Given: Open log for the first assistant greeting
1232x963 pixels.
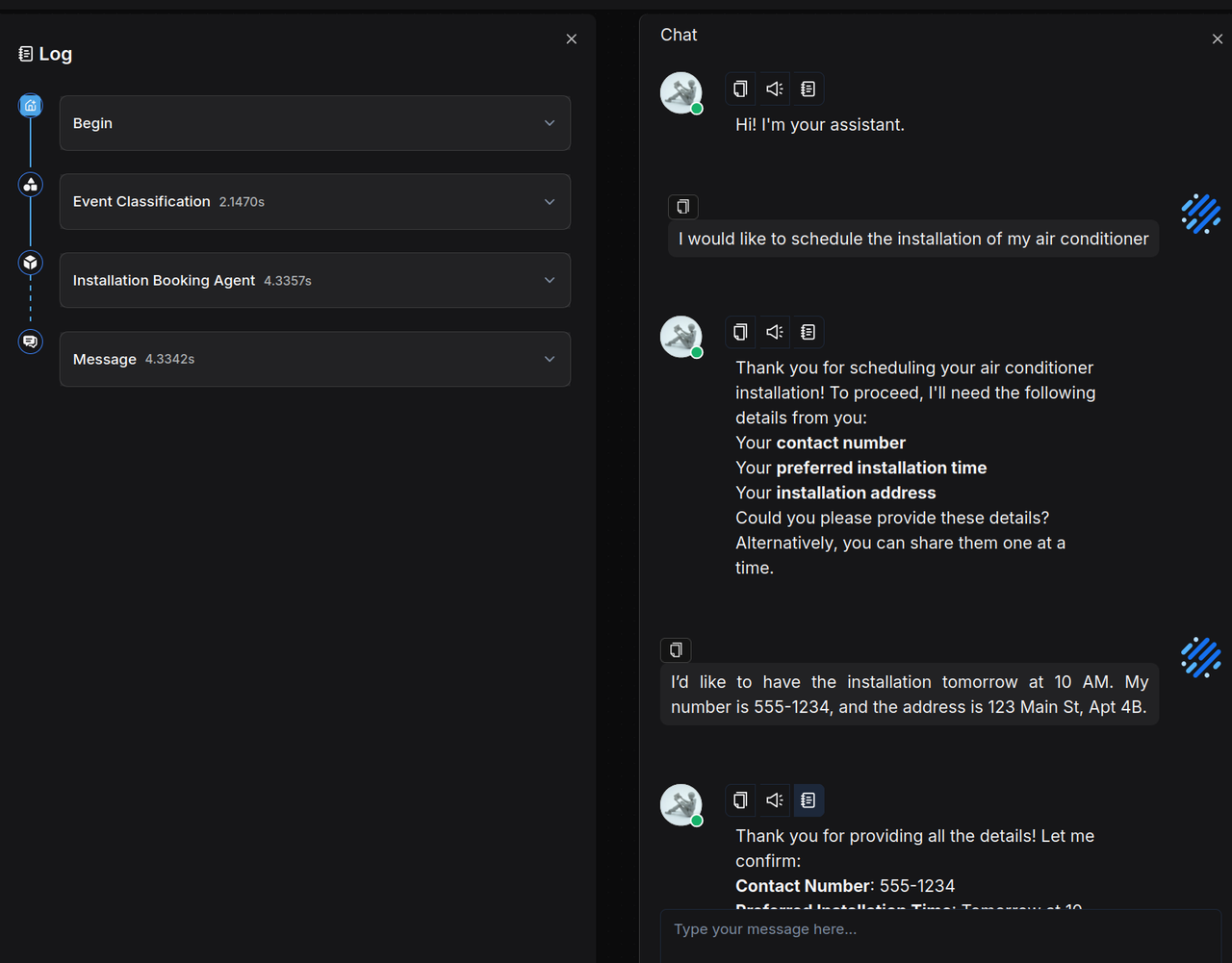Looking at the screenshot, I should coord(808,89).
